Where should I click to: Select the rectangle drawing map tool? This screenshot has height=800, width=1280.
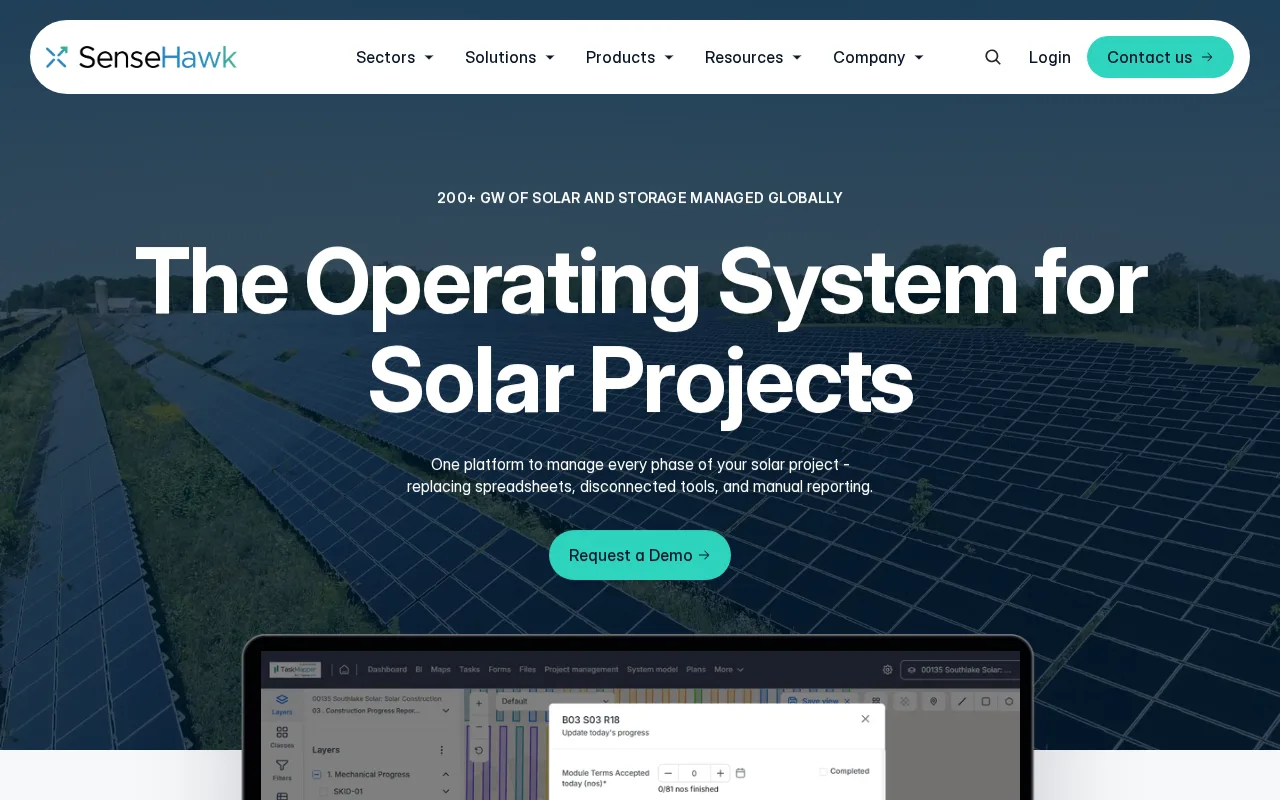click(x=986, y=701)
